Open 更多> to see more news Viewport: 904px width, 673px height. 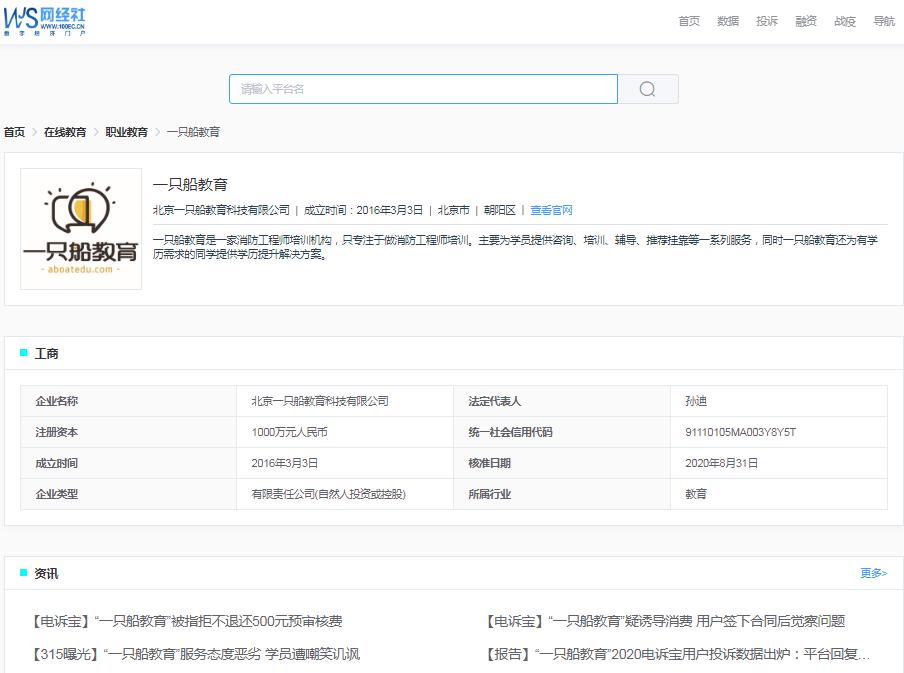tap(871, 572)
